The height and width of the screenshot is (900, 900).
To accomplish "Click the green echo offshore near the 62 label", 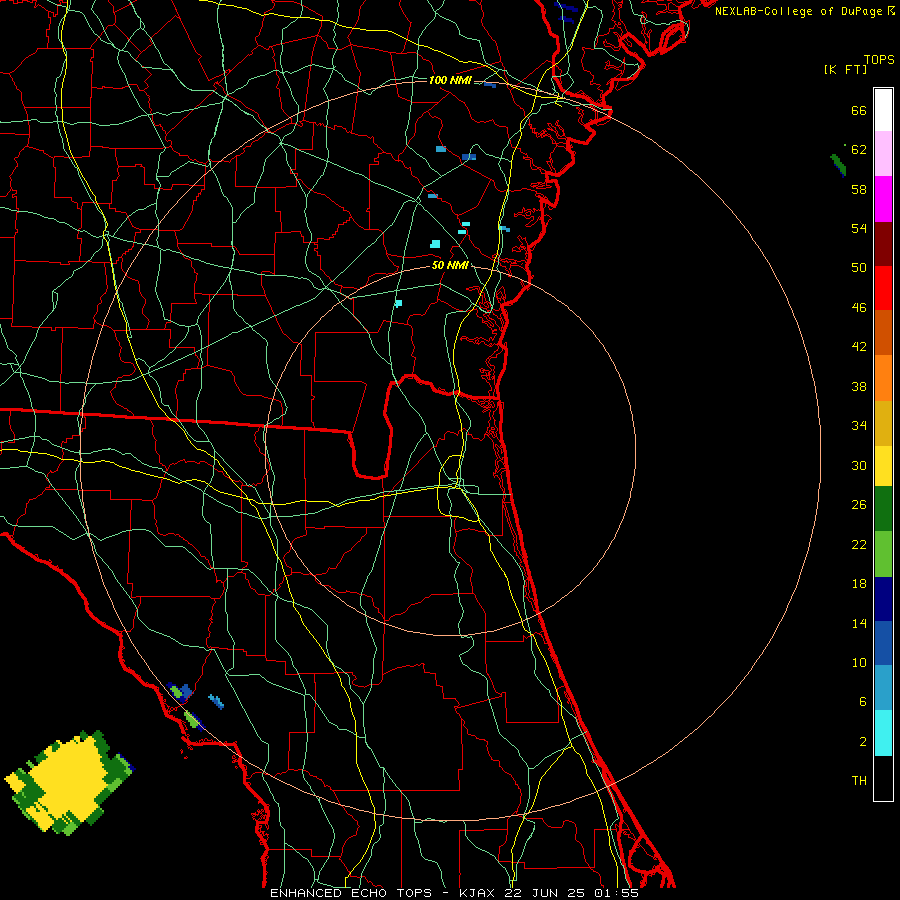I will click(x=839, y=164).
